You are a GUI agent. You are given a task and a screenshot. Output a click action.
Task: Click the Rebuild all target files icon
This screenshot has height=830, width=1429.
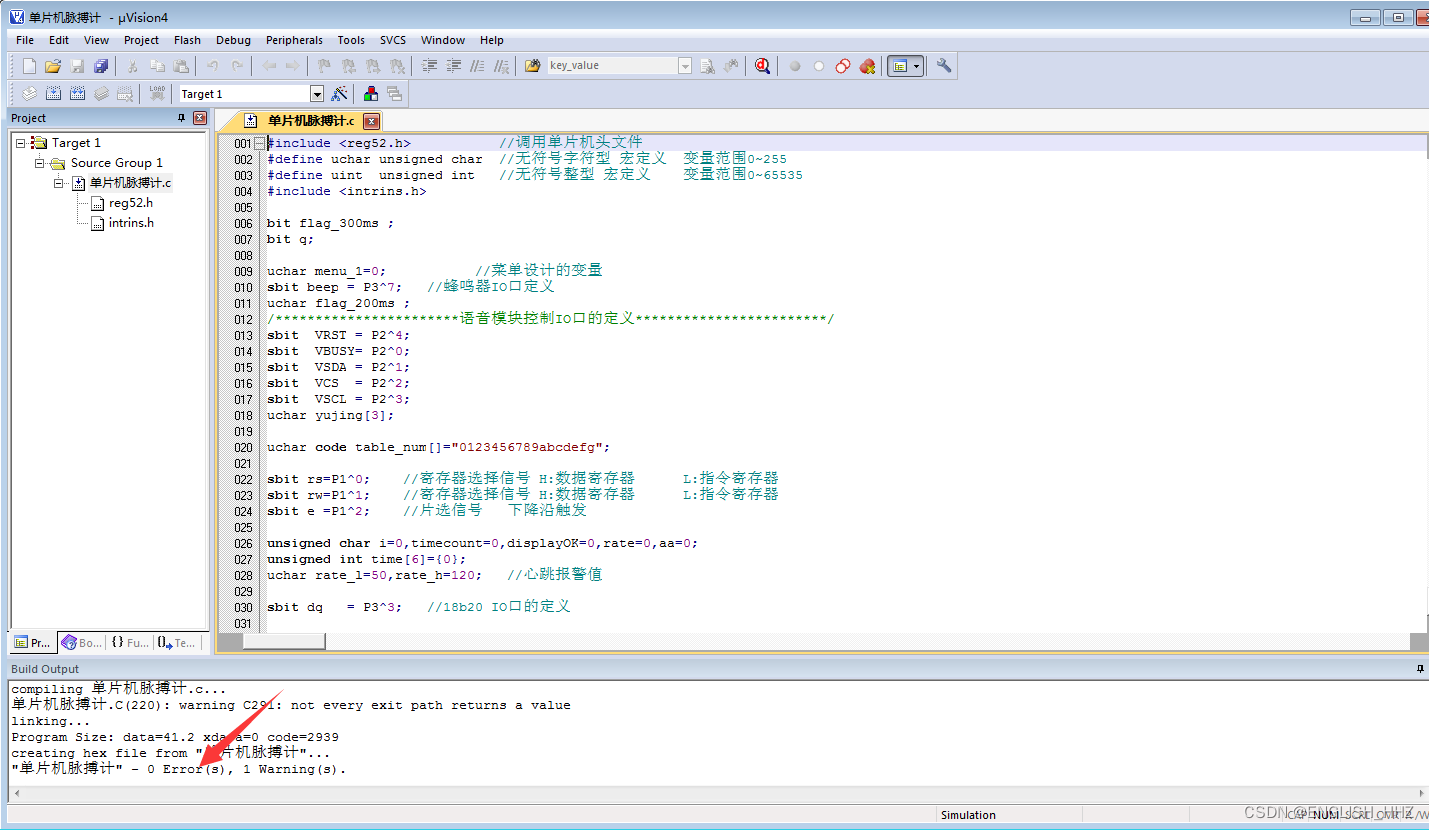(x=77, y=94)
